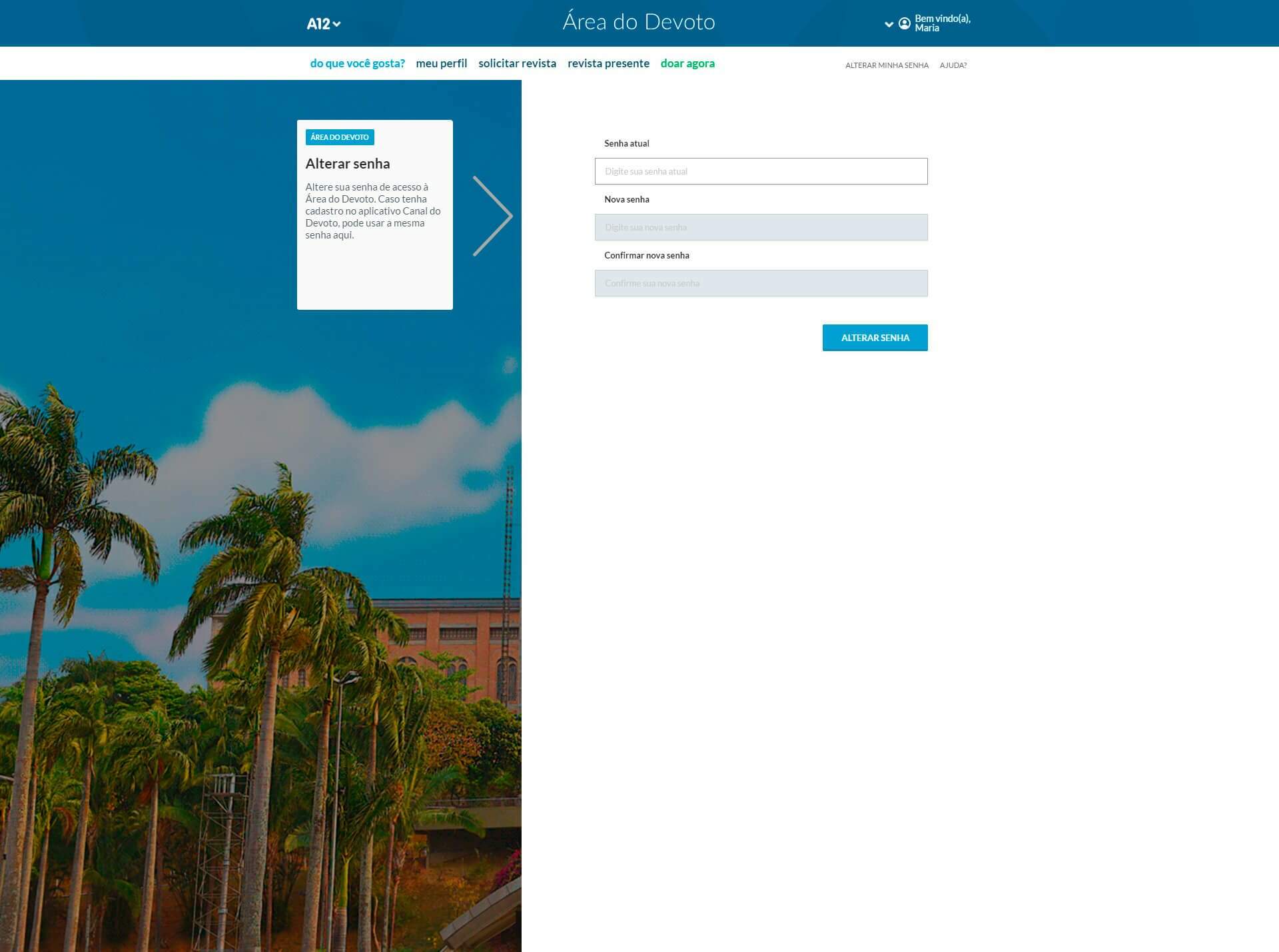This screenshot has width=1279, height=952.
Task: Click the 'Digite sua nova senha' field
Action: pyautogui.click(x=761, y=227)
